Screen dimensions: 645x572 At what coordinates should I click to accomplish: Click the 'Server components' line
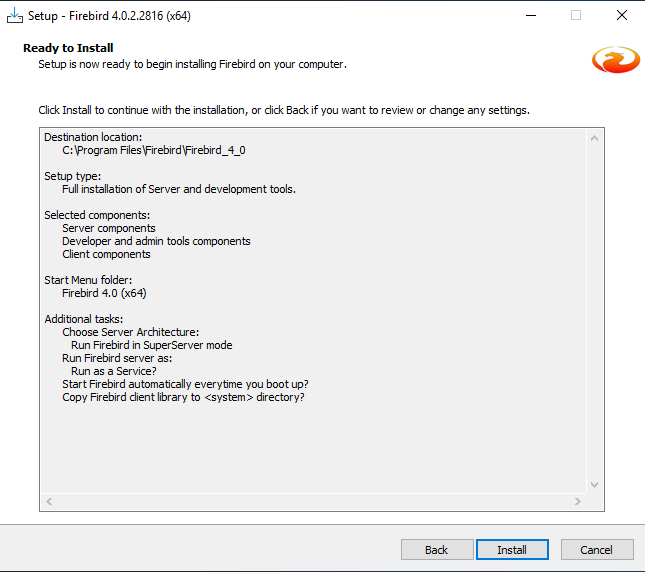point(109,228)
